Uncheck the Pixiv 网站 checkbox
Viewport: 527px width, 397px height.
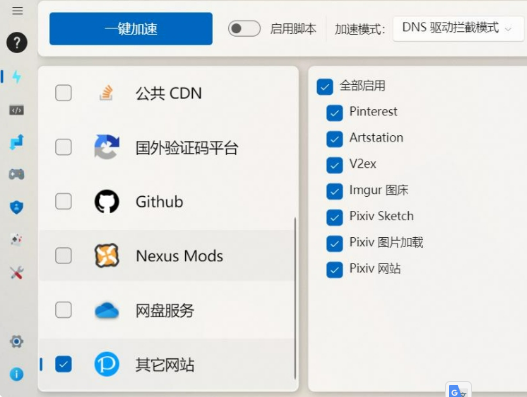(334, 270)
